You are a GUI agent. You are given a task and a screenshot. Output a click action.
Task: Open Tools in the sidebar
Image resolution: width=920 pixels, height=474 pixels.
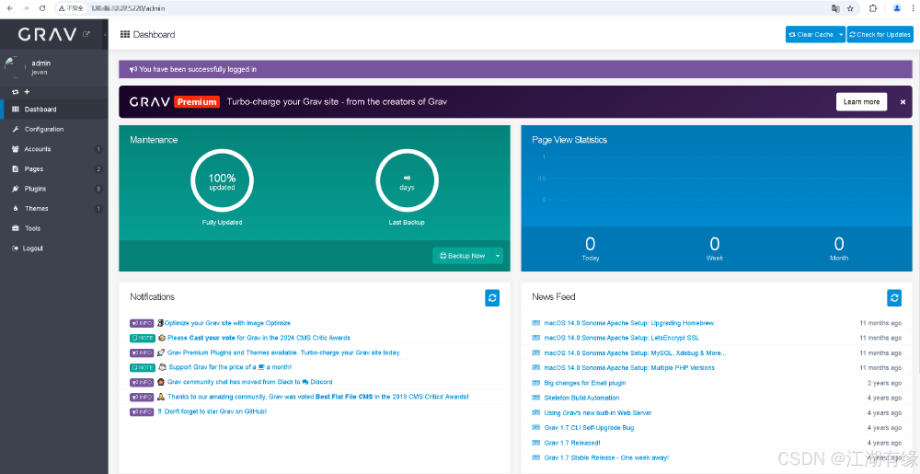click(x=54, y=228)
